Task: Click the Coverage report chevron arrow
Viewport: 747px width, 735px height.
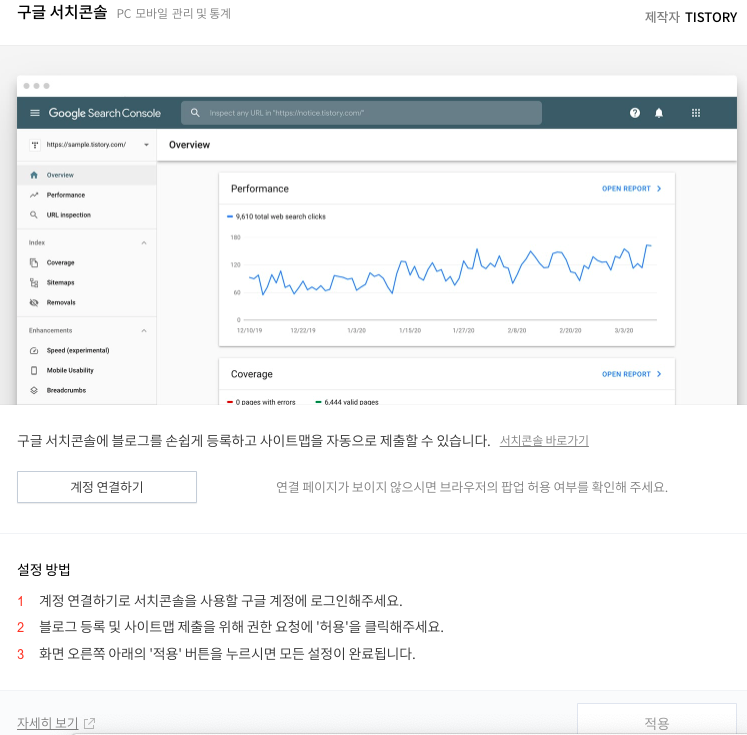Action: coord(659,374)
